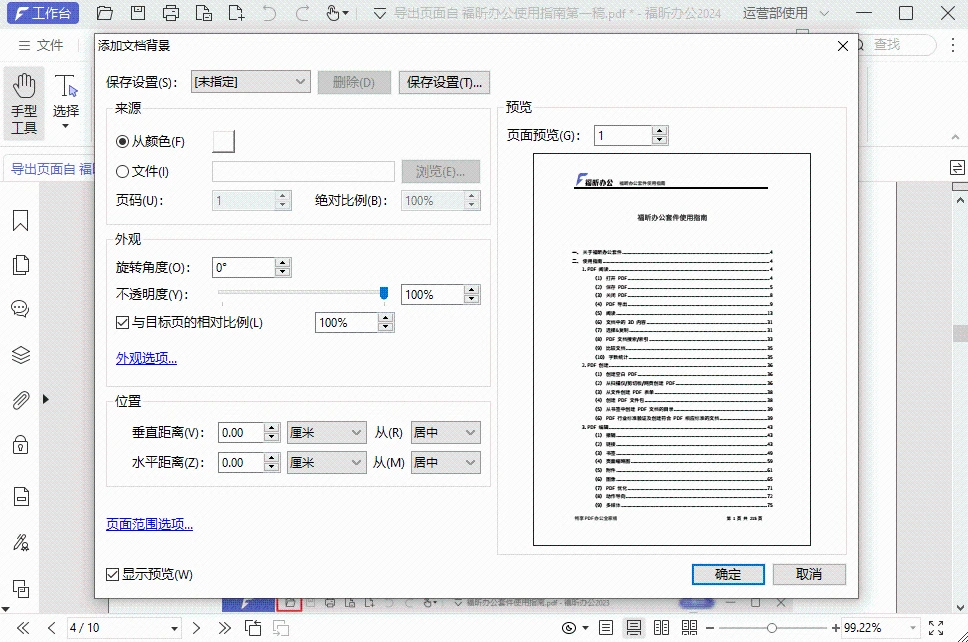Expand the 运营部使用 account dropdown

tap(824, 13)
